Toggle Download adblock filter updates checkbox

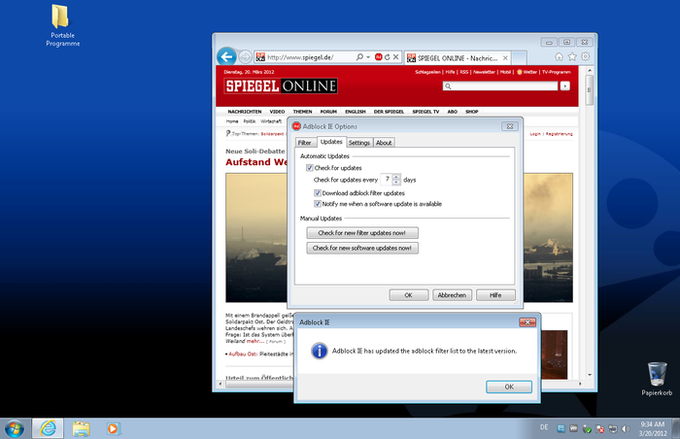[x=317, y=193]
